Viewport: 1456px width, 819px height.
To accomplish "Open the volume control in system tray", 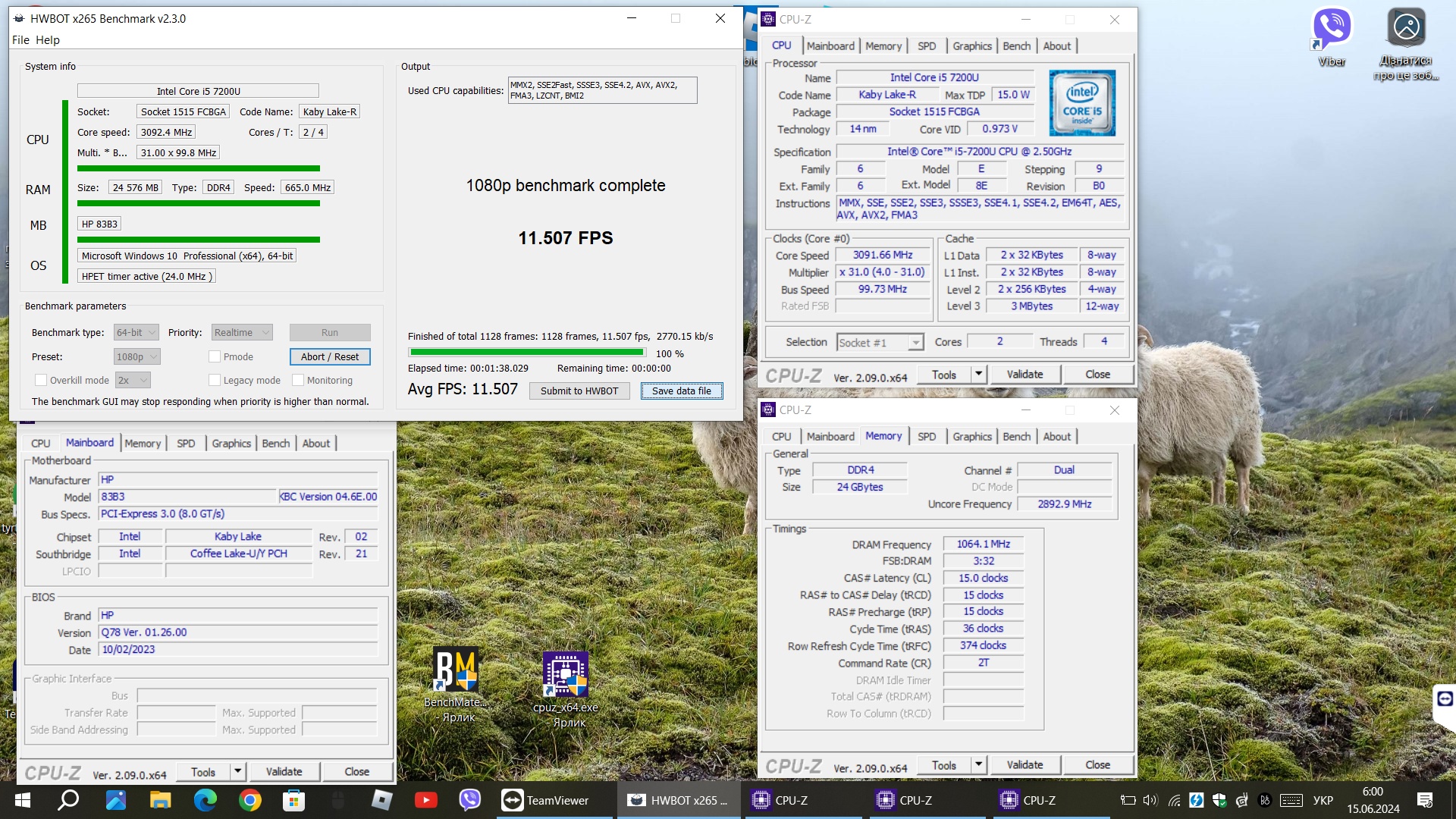I will (x=1150, y=800).
